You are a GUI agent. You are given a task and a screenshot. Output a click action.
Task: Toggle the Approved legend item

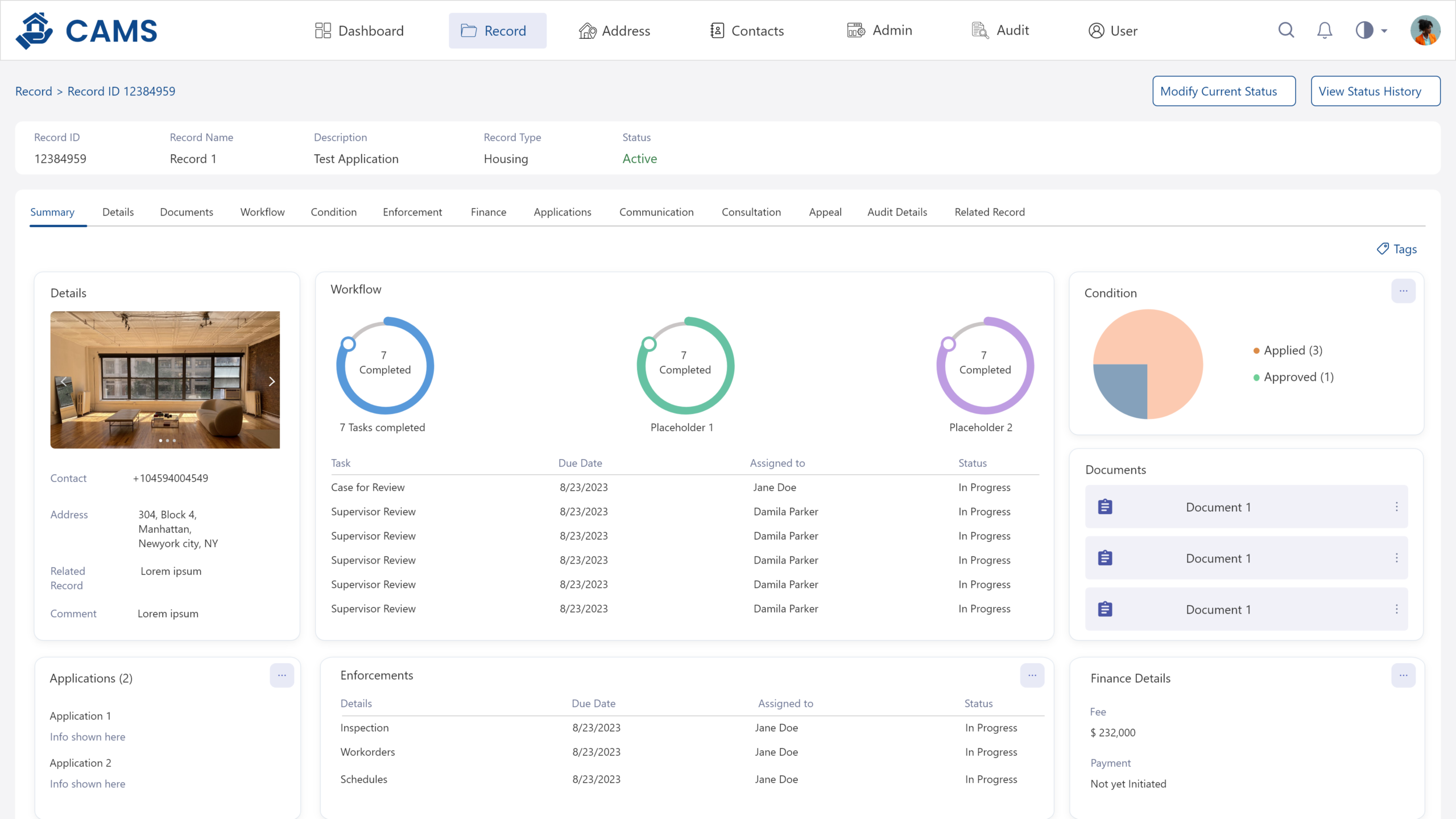(1294, 377)
